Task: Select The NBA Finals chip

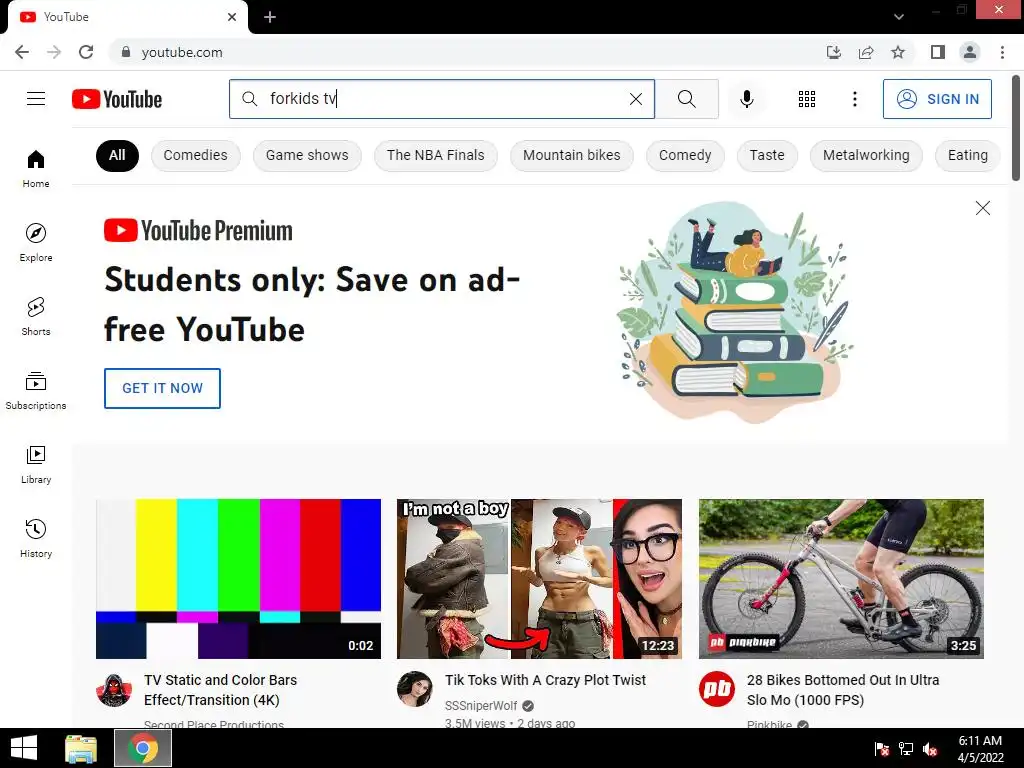Action: click(436, 155)
